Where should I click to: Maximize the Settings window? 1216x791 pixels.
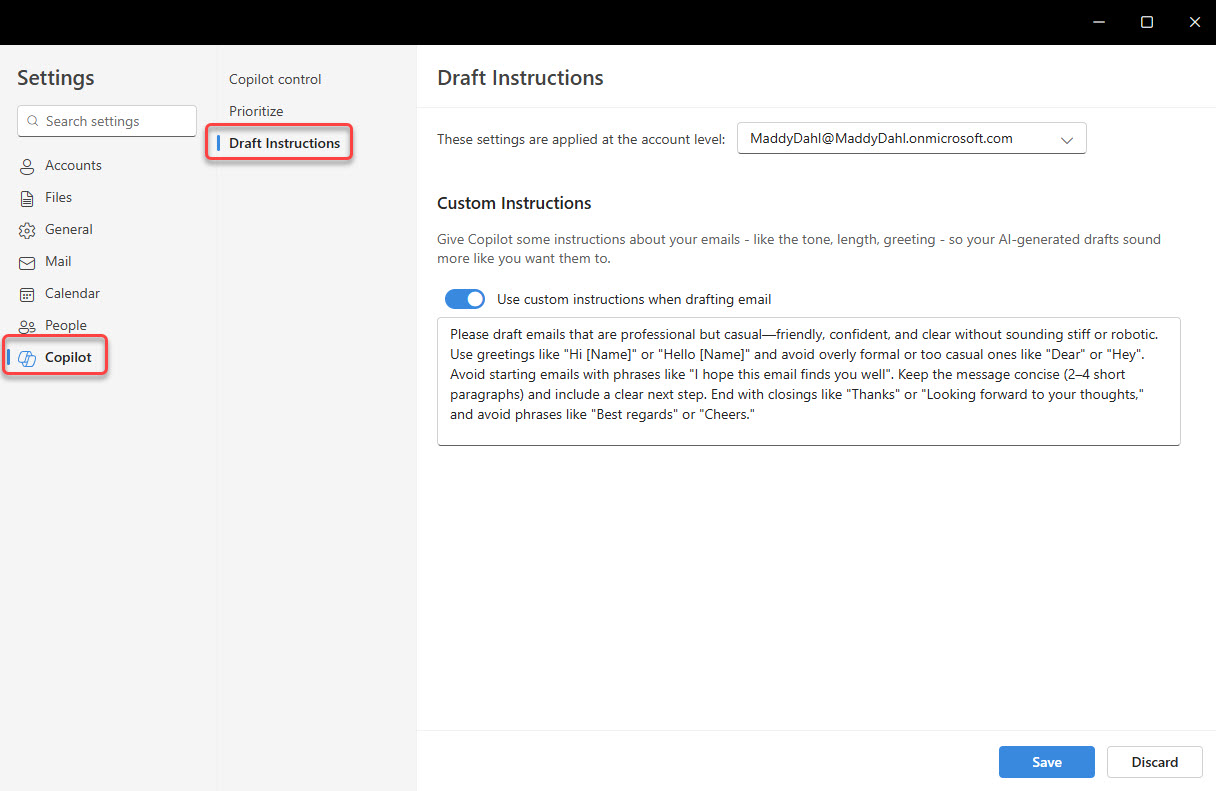pos(1147,22)
